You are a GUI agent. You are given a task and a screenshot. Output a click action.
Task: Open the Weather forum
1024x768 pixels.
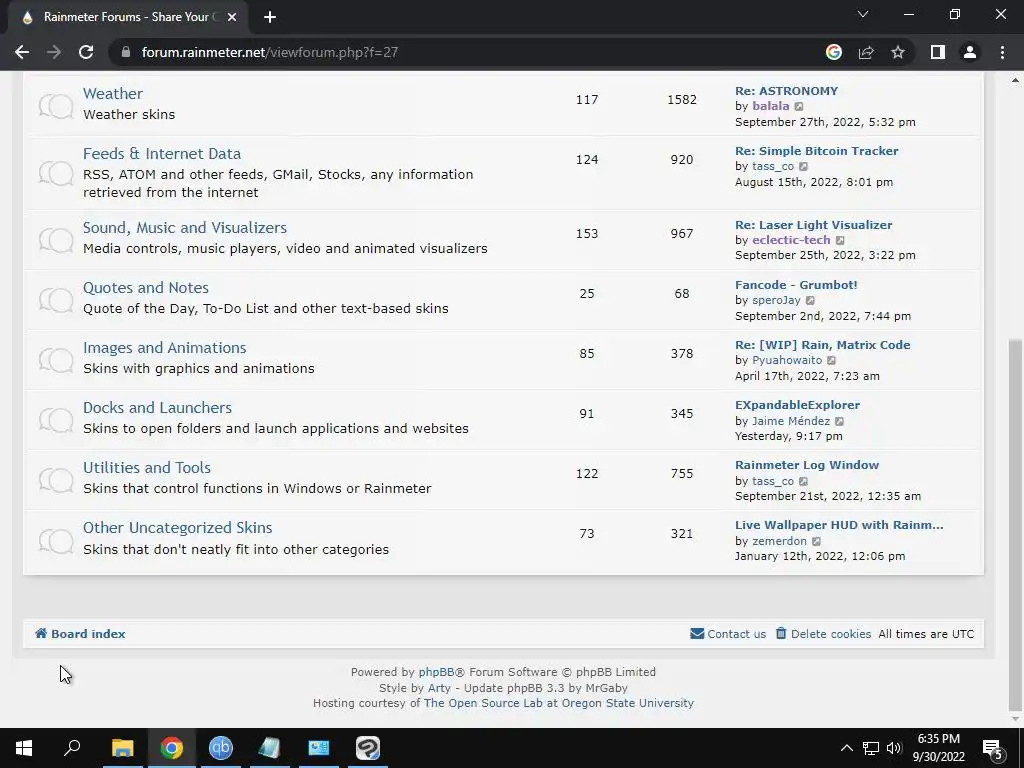point(112,93)
